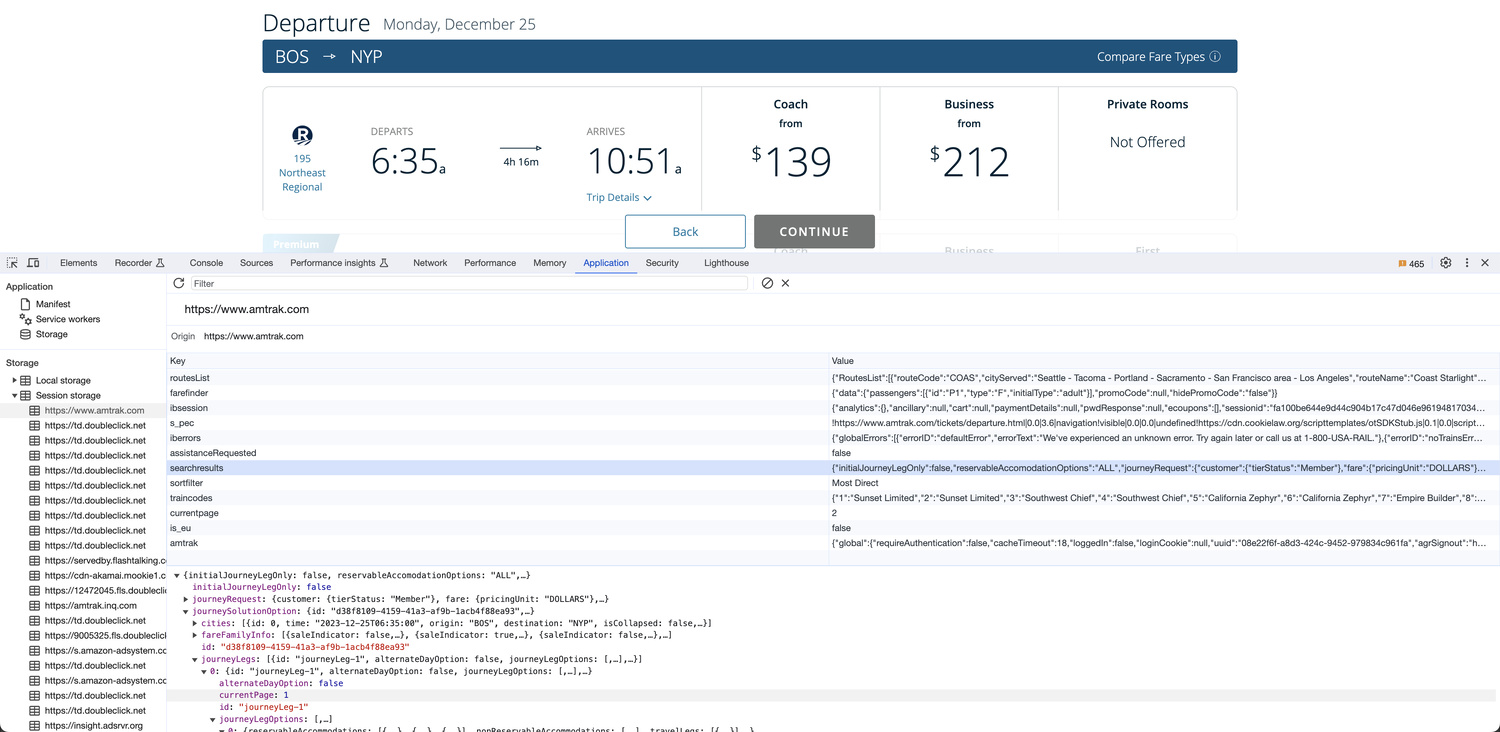Select the is_eu storage row
1500x732 pixels.
click(x=833, y=528)
